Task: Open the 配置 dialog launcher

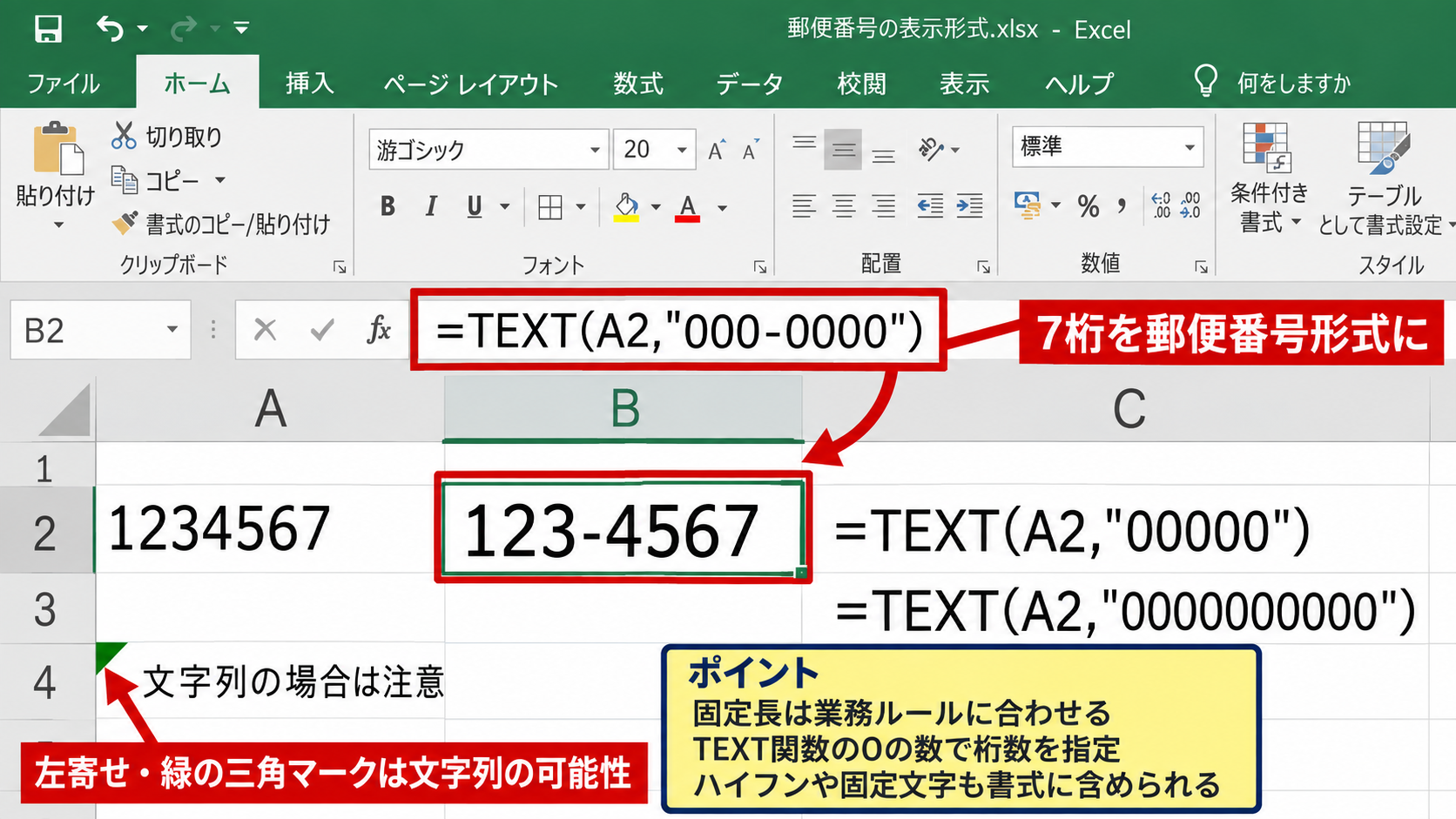Action: 984,267
